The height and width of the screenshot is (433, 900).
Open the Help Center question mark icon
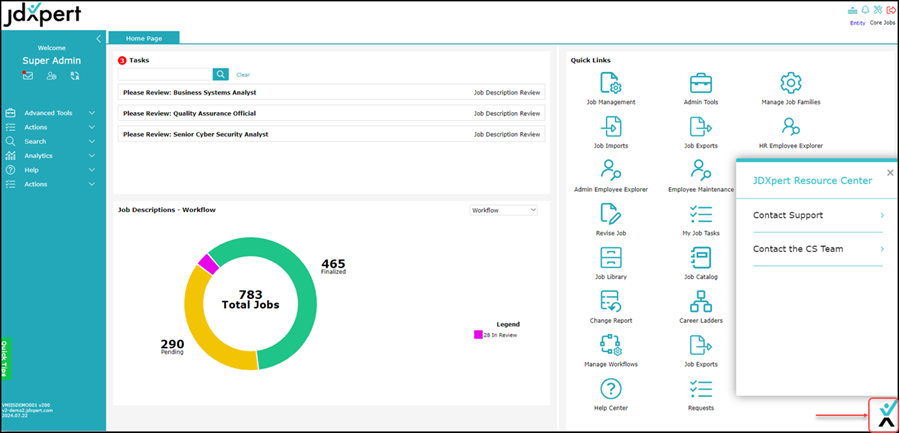click(610, 389)
